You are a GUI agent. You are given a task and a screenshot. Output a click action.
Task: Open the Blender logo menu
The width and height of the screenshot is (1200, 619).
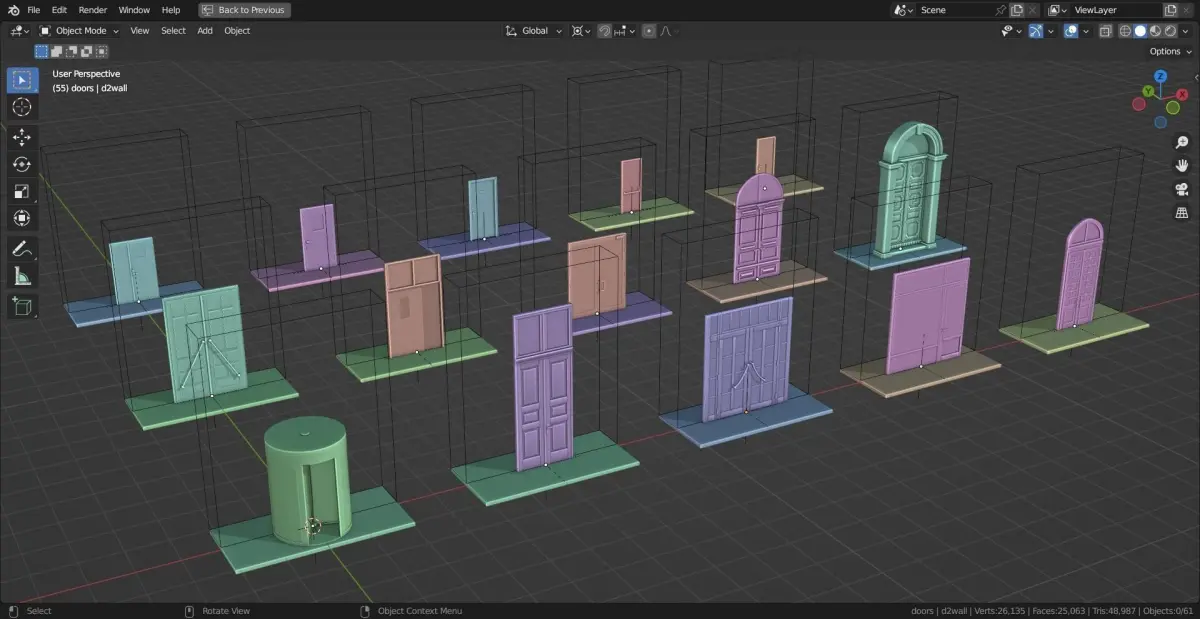12,10
